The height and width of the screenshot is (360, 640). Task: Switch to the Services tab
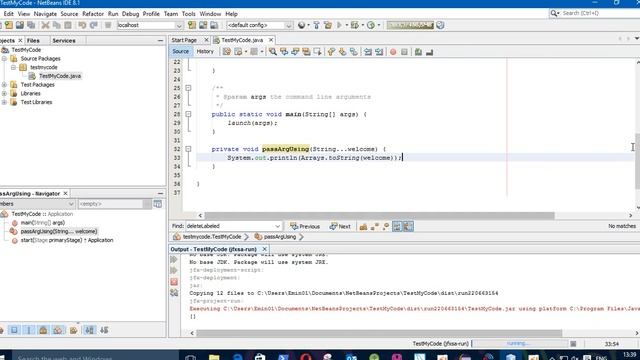click(64, 40)
